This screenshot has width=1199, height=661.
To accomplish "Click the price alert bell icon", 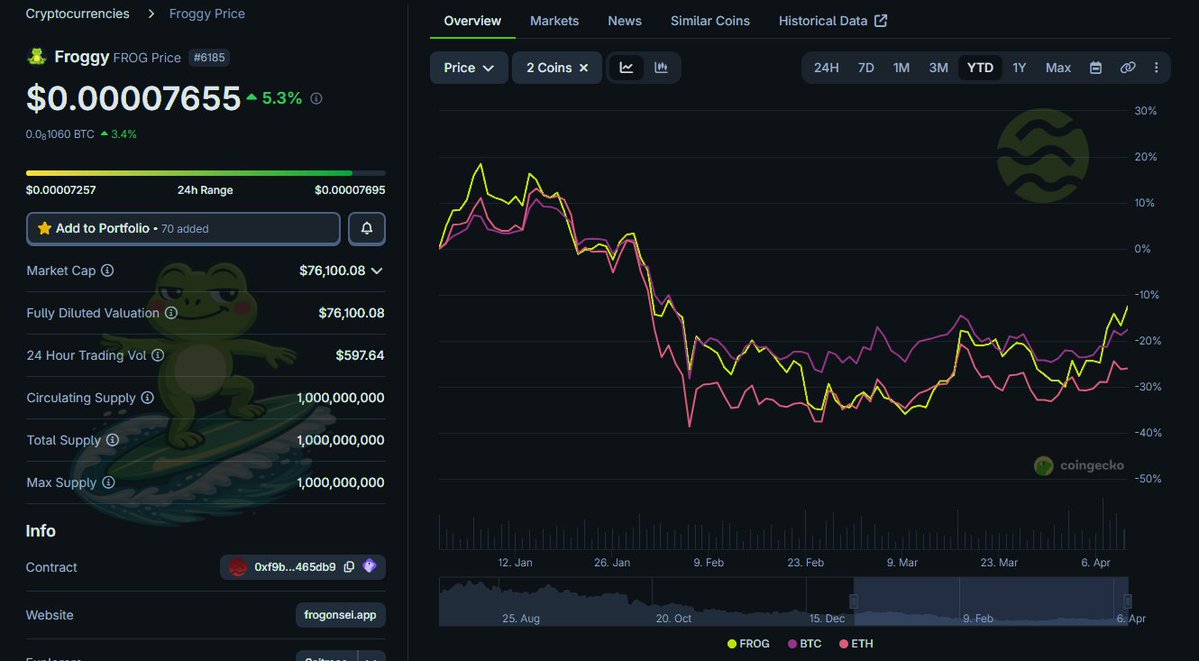I will point(367,229).
